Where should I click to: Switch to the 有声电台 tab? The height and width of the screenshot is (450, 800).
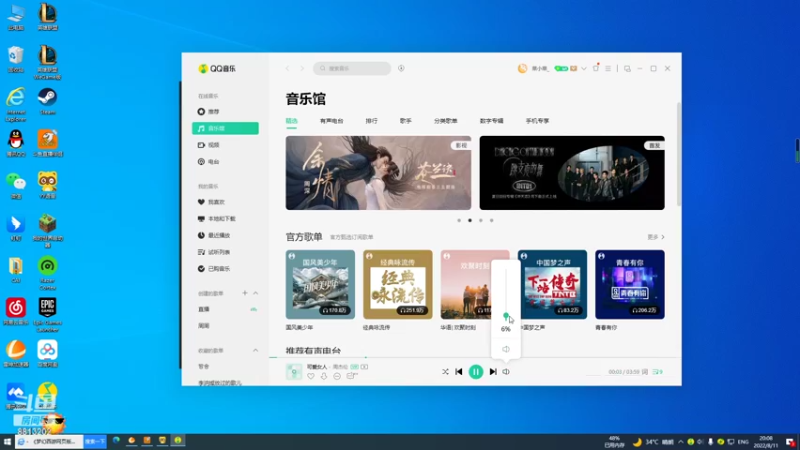(332, 121)
